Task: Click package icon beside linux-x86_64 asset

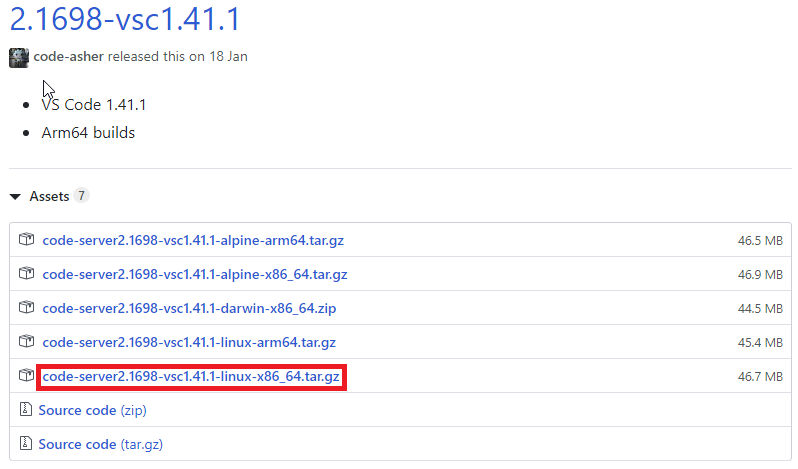Action: pyautogui.click(x=26, y=375)
